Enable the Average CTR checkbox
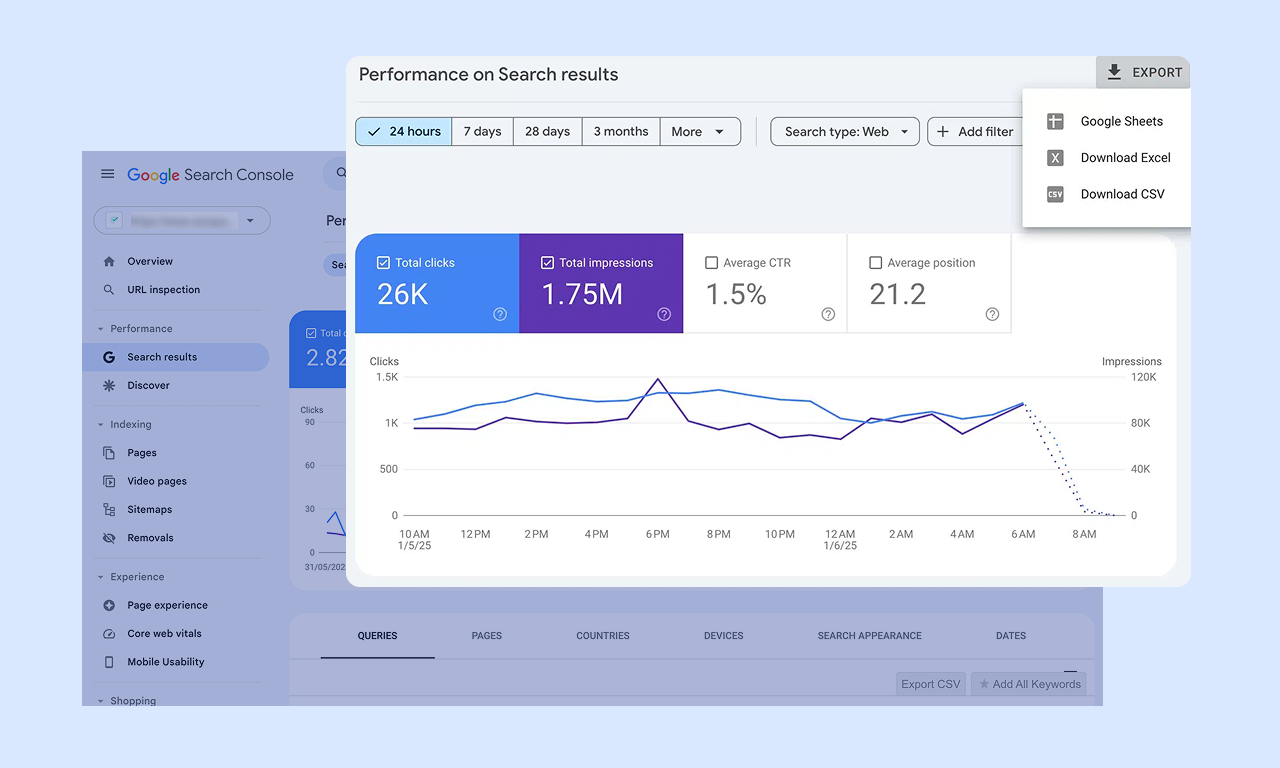 [x=711, y=263]
